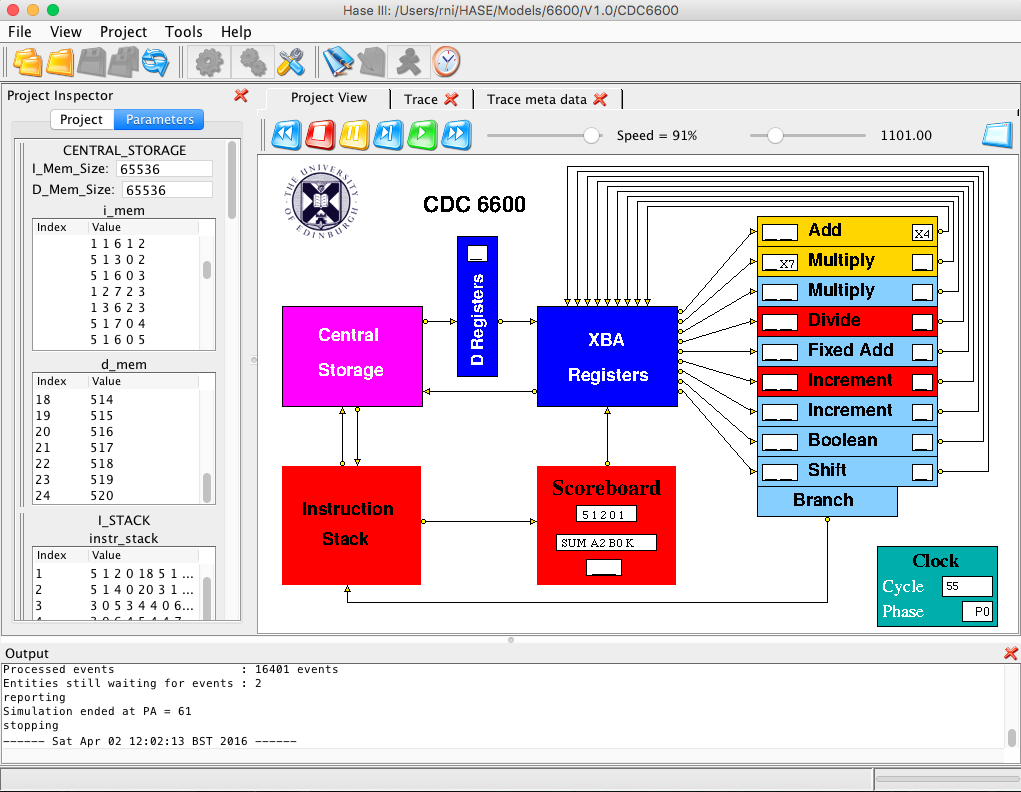Switch to the Project segment in inspector
This screenshot has height=792, width=1021.
(82, 119)
